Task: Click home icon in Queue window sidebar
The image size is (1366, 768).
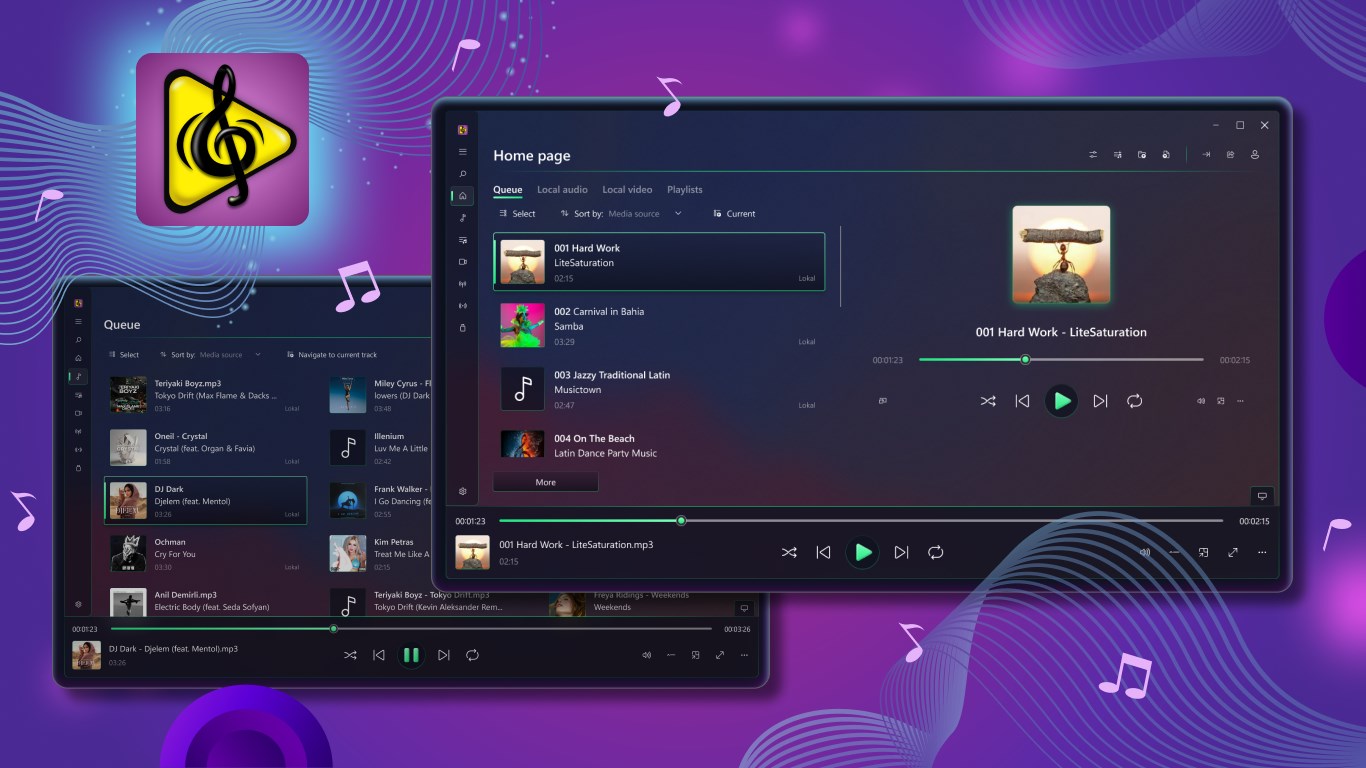Action: pos(78,358)
